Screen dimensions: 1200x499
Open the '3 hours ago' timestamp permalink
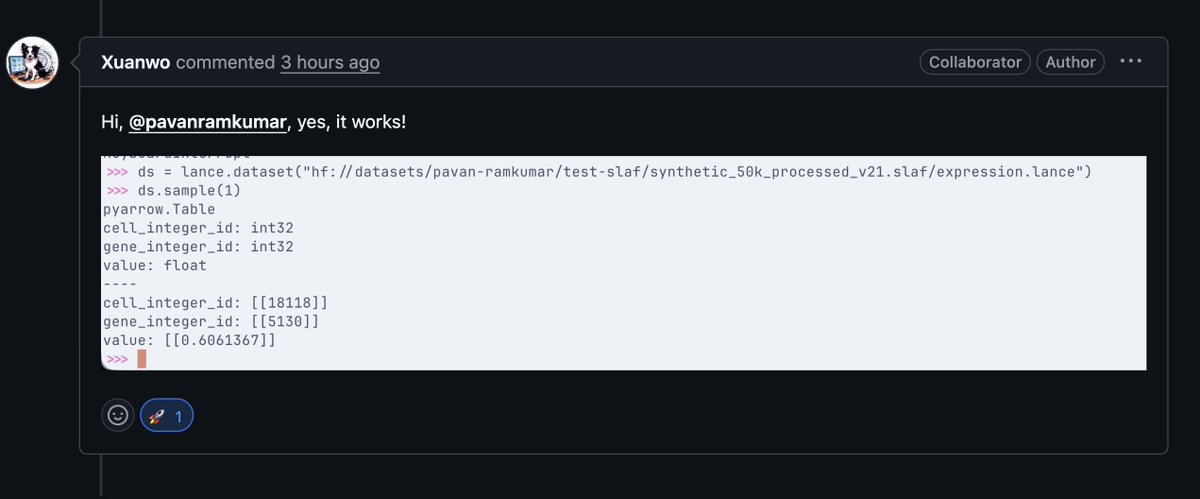pyautogui.click(x=330, y=62)
